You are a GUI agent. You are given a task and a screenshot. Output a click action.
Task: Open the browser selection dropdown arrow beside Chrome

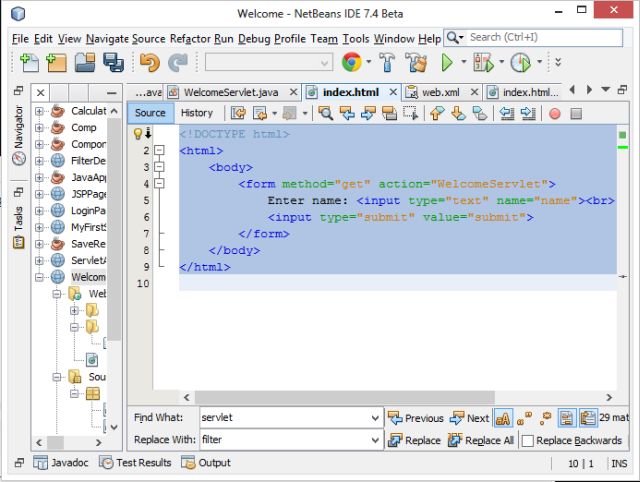pos(369,62)
